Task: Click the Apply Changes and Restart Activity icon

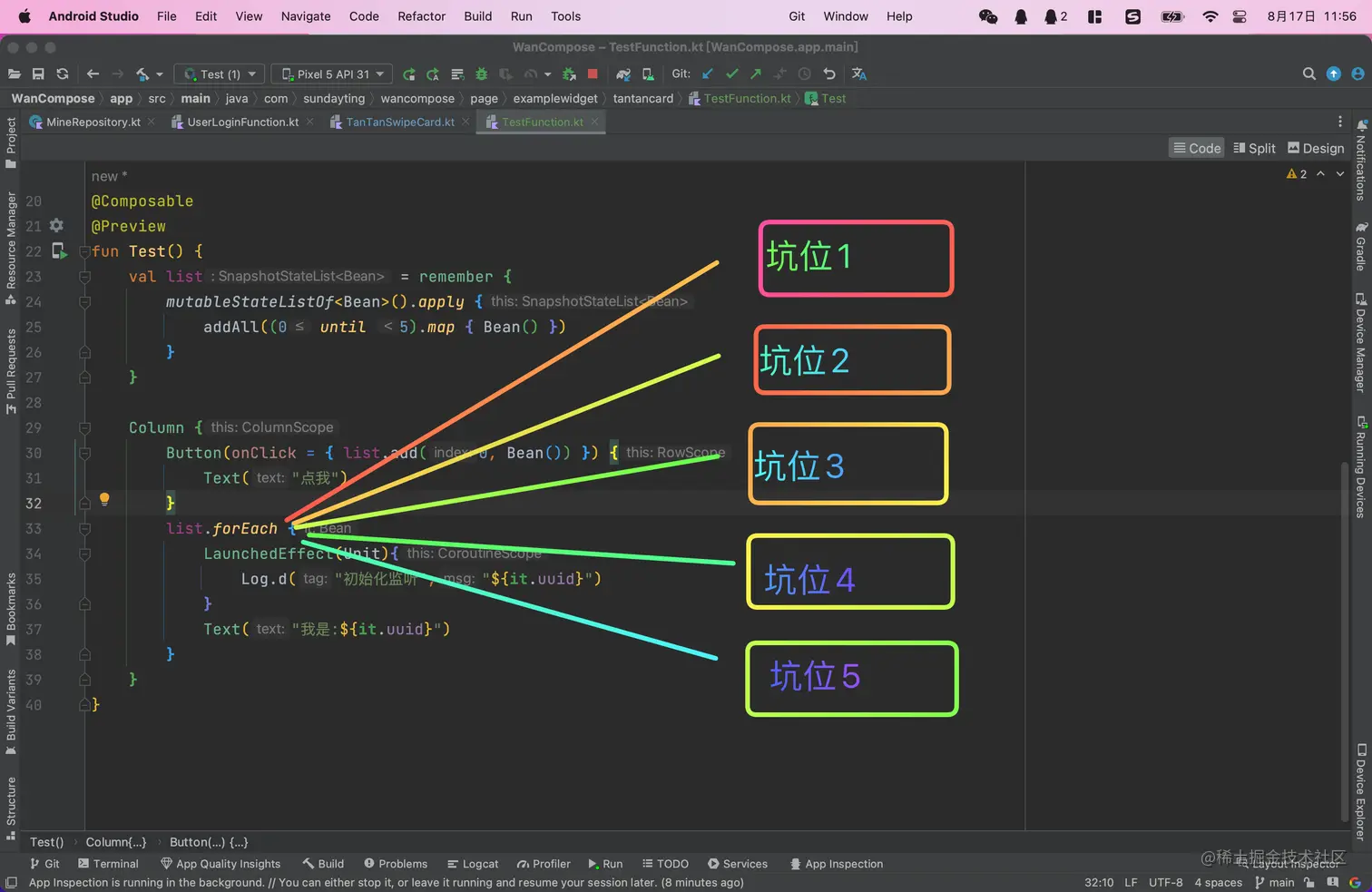Action: [x=433, y=74]
